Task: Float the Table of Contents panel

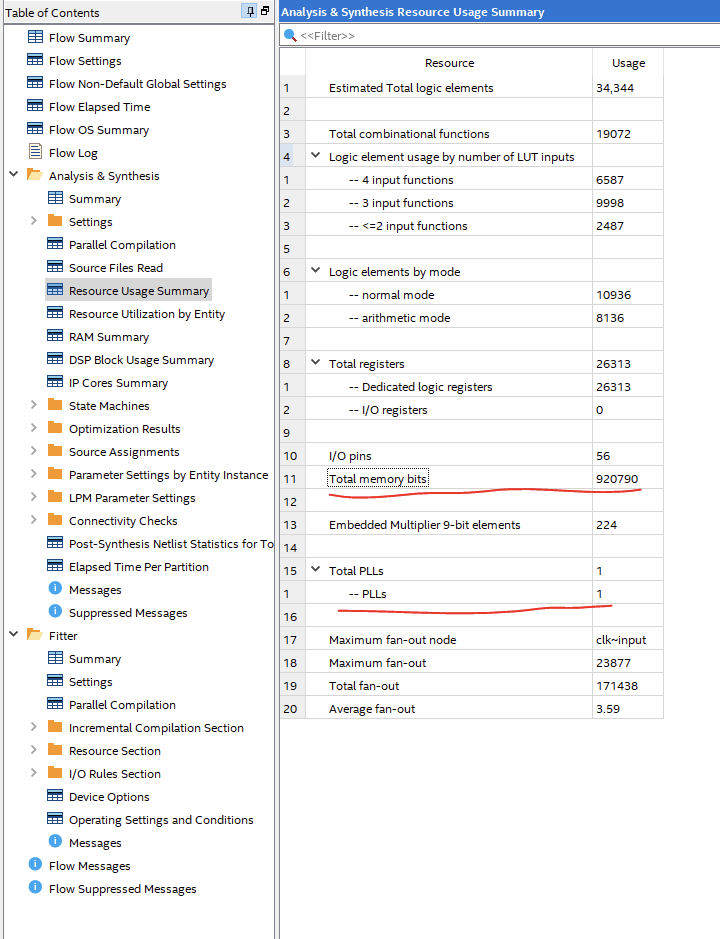Action: pos(265,12)
